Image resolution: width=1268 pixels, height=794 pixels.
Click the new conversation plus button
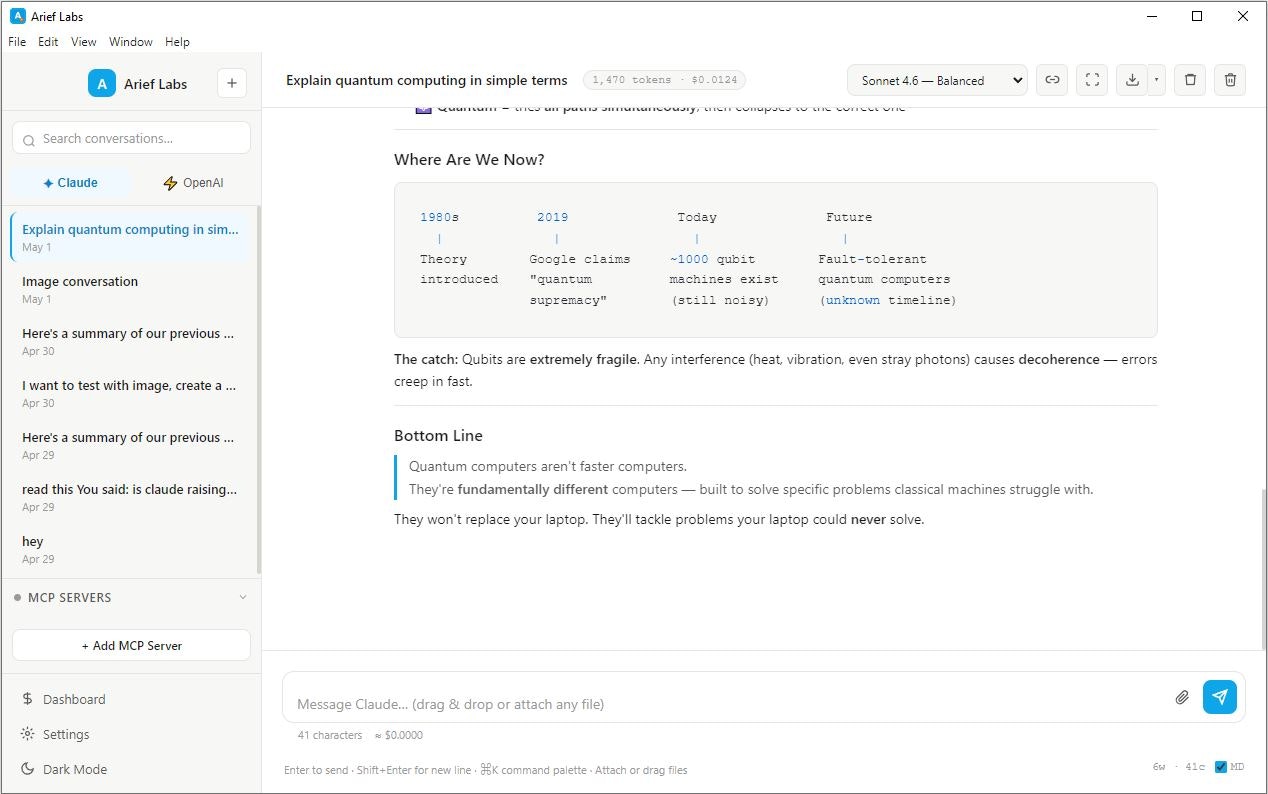point(231,83)
